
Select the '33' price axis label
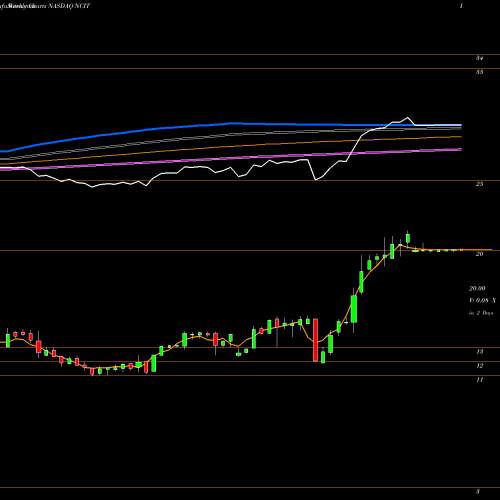point(479,72)
